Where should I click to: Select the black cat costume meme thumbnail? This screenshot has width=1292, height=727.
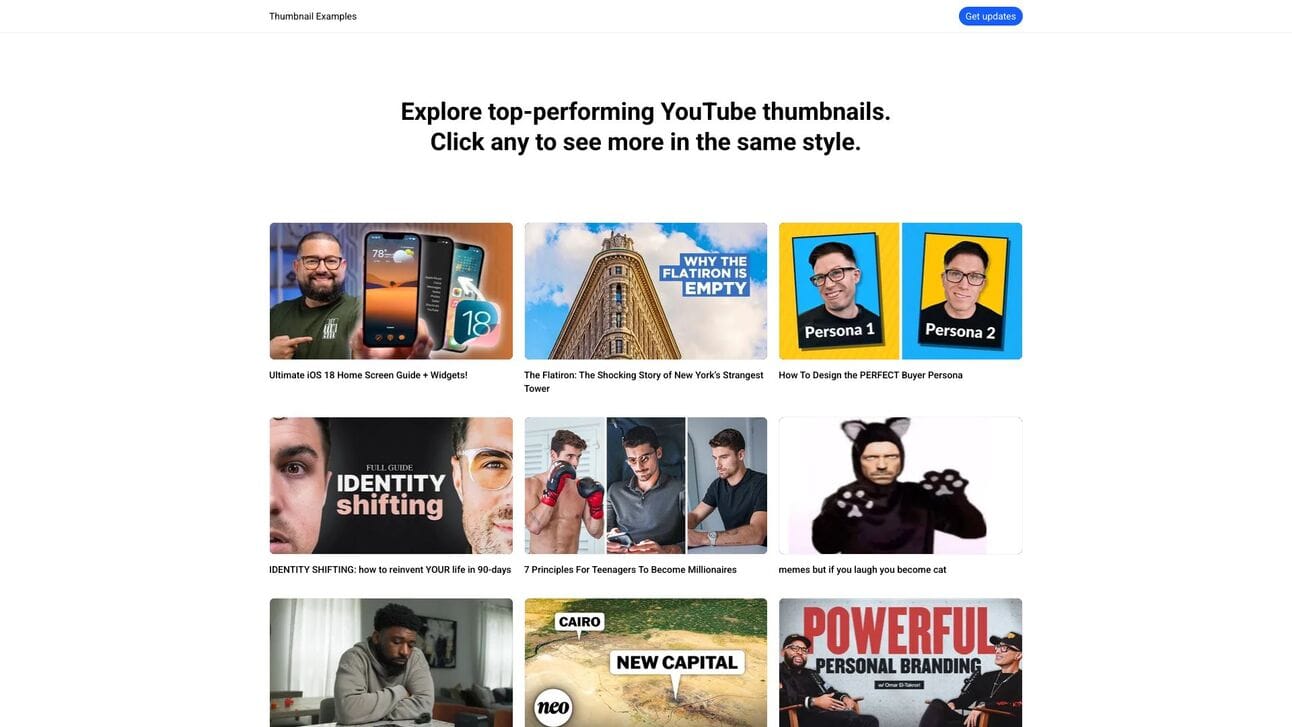[x=900, y=486]
